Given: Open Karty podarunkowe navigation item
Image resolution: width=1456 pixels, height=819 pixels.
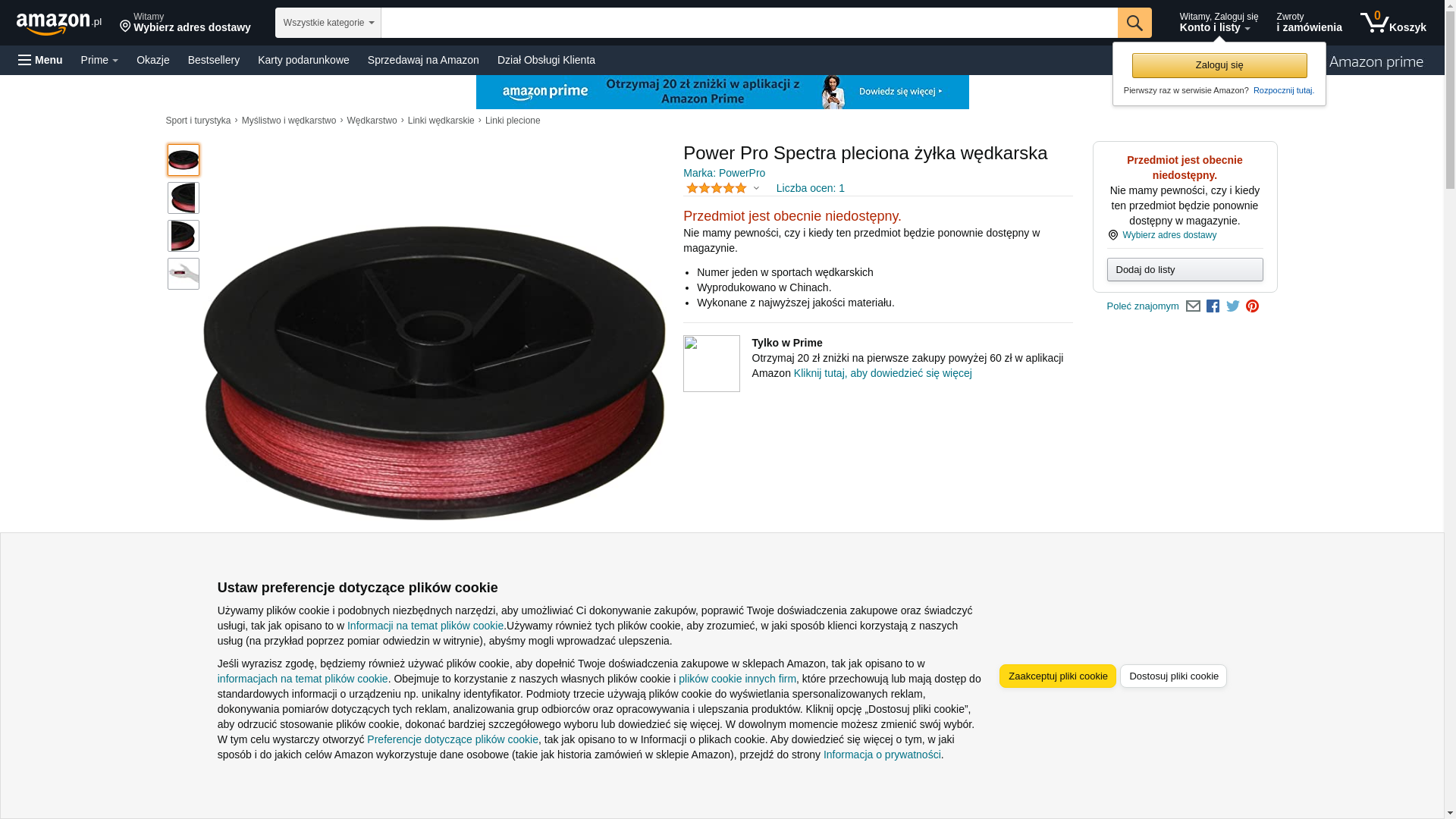Looking at the screenshot, I should point(303,60).
